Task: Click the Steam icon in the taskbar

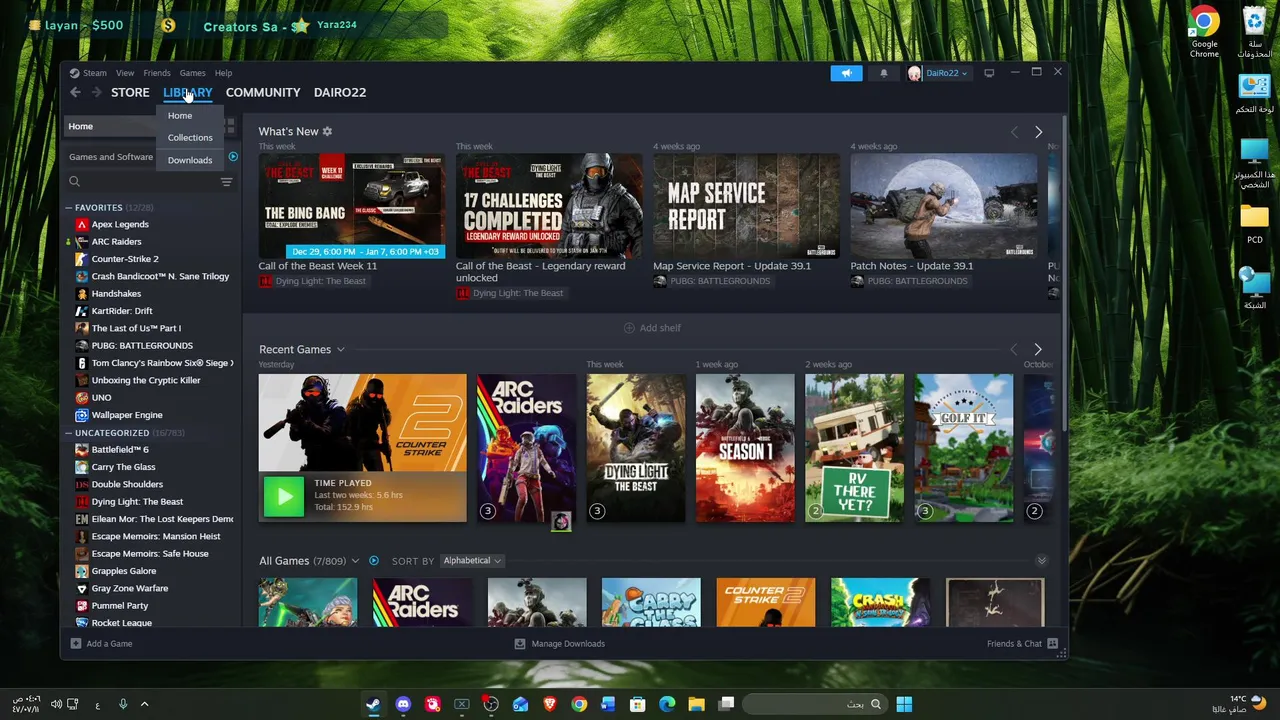Action: pyautogui.click(x=372, y=704)
